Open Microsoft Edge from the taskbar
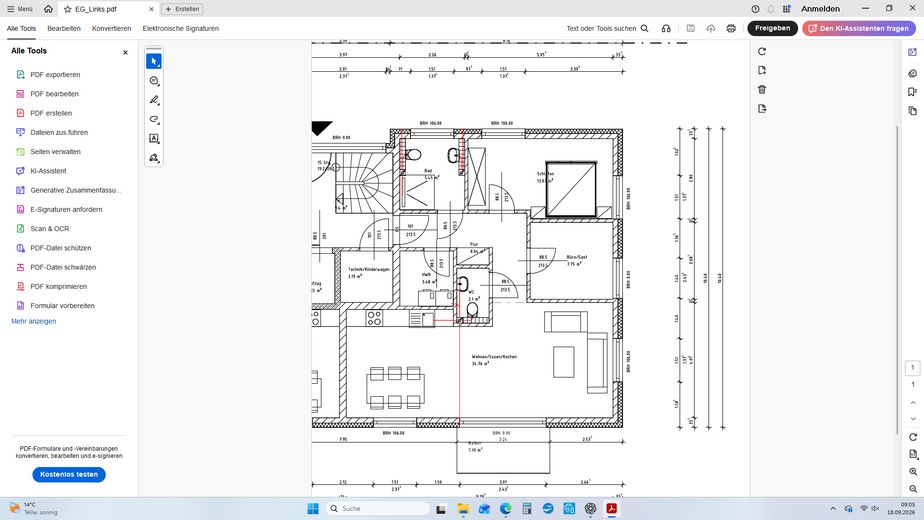This screenshot has width=924, height=520. click(506, 509)
